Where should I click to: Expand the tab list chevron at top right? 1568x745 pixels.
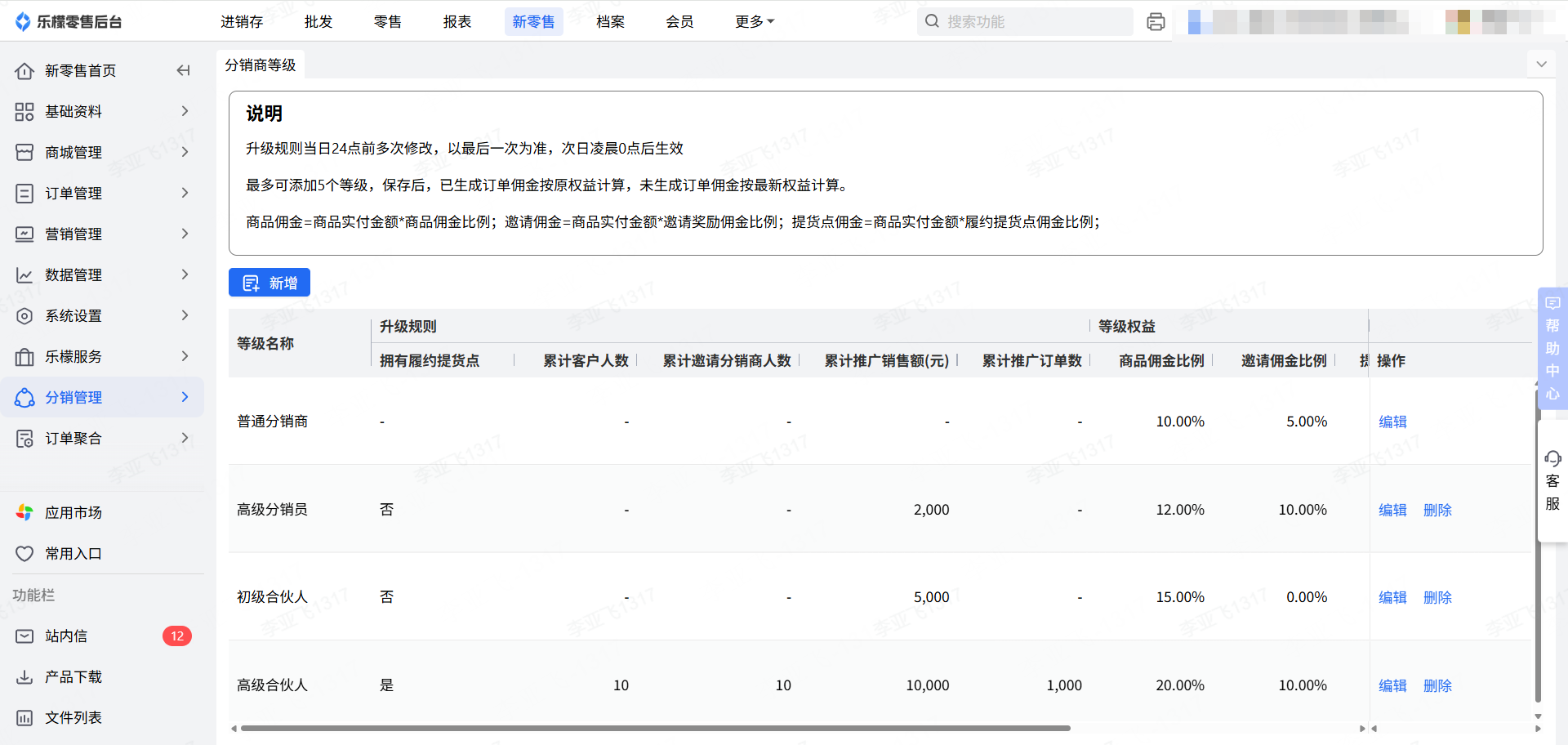(x=1541, y=65)
